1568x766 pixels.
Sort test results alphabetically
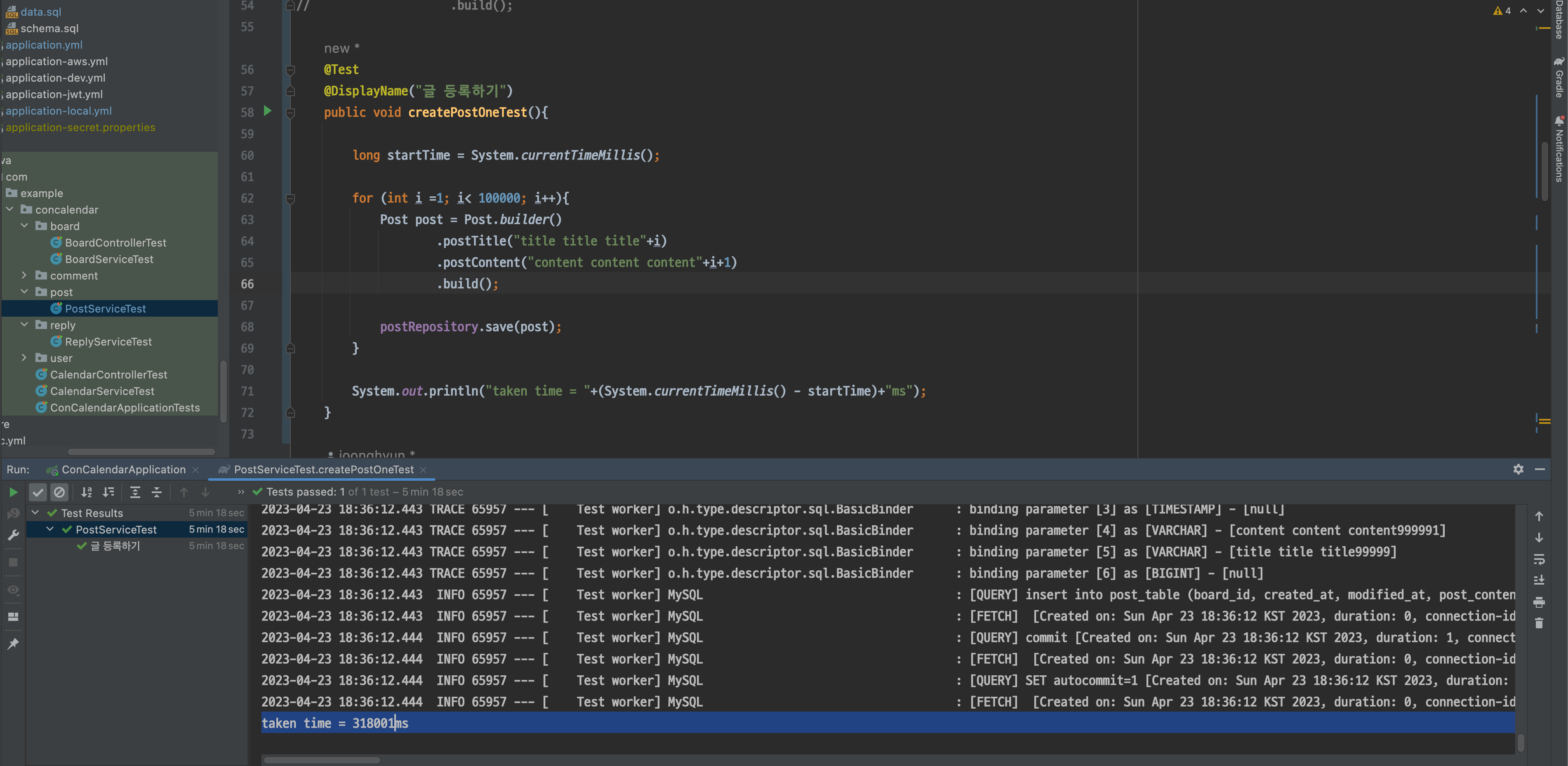87,491
